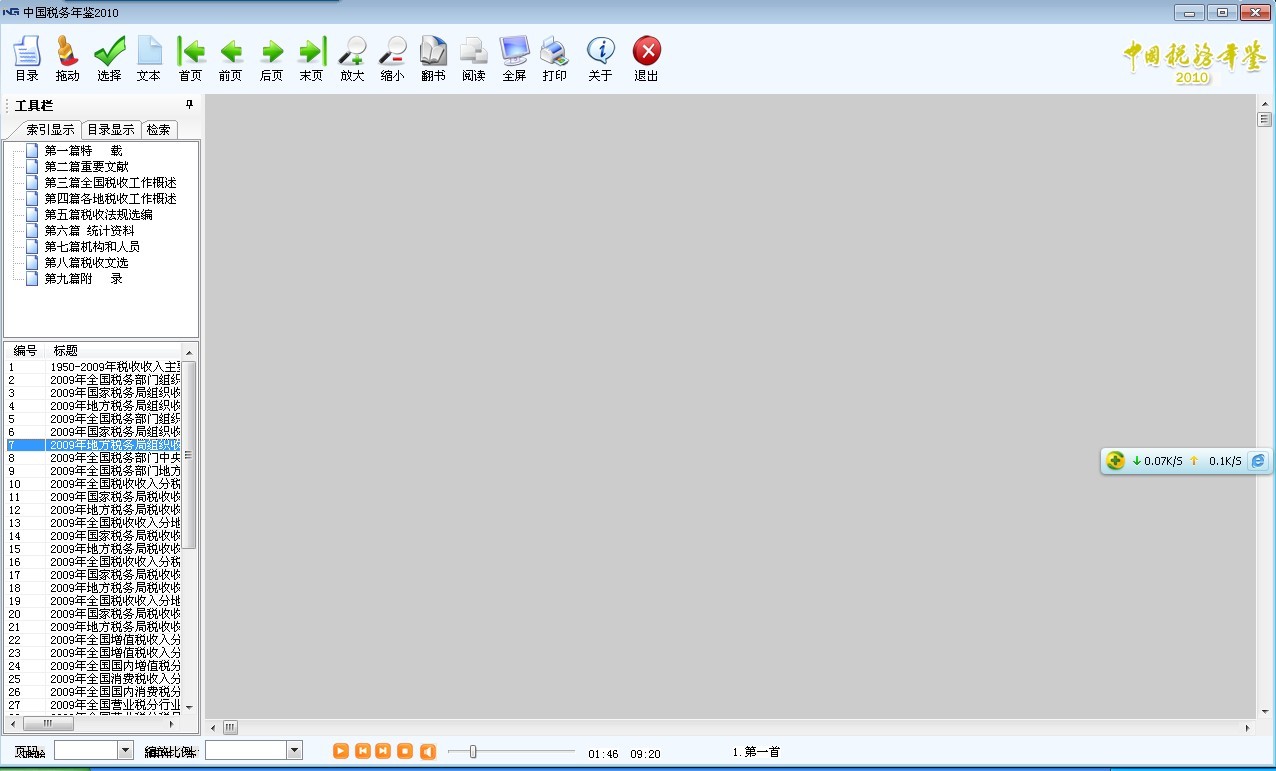Open the 关于 about dialog

600,59
